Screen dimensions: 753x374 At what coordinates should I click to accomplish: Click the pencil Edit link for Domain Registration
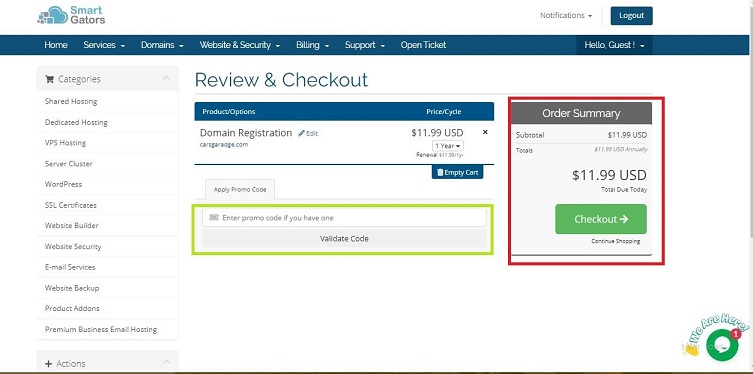pos(308,133)
